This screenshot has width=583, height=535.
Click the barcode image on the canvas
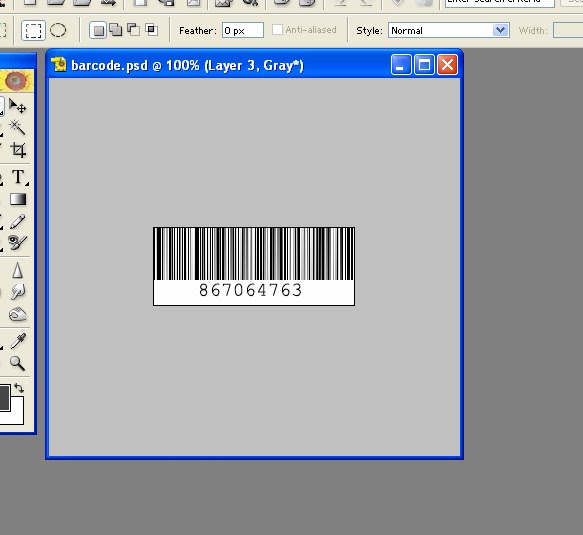click(x=254, y=266)
